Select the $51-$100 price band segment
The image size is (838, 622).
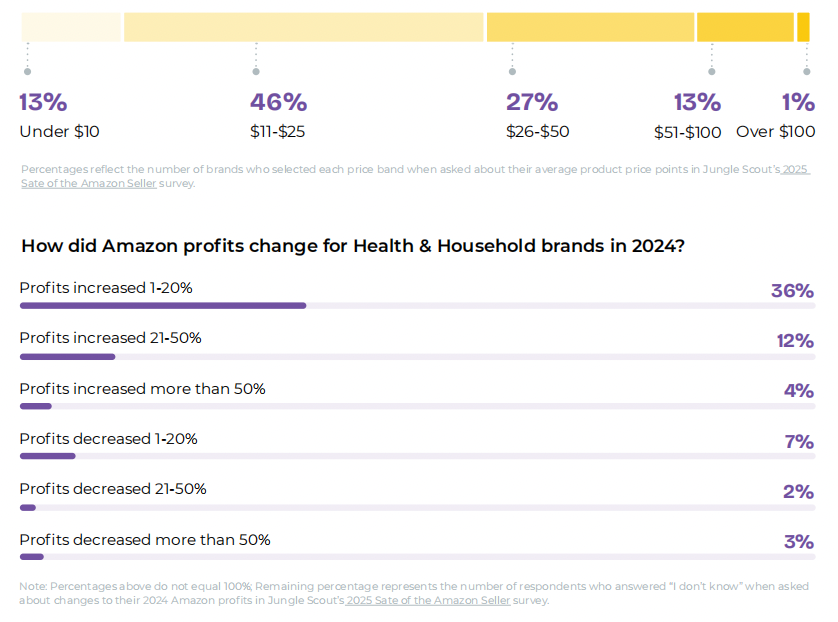pos(745,27)
